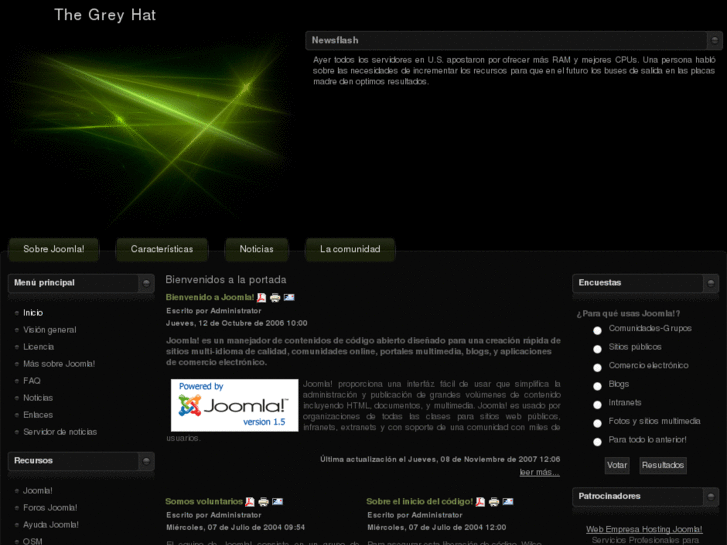The height and width of the screenshot is (545, 727).
Task: Select the Sitios públicos poll option
Action: [597, 349]
